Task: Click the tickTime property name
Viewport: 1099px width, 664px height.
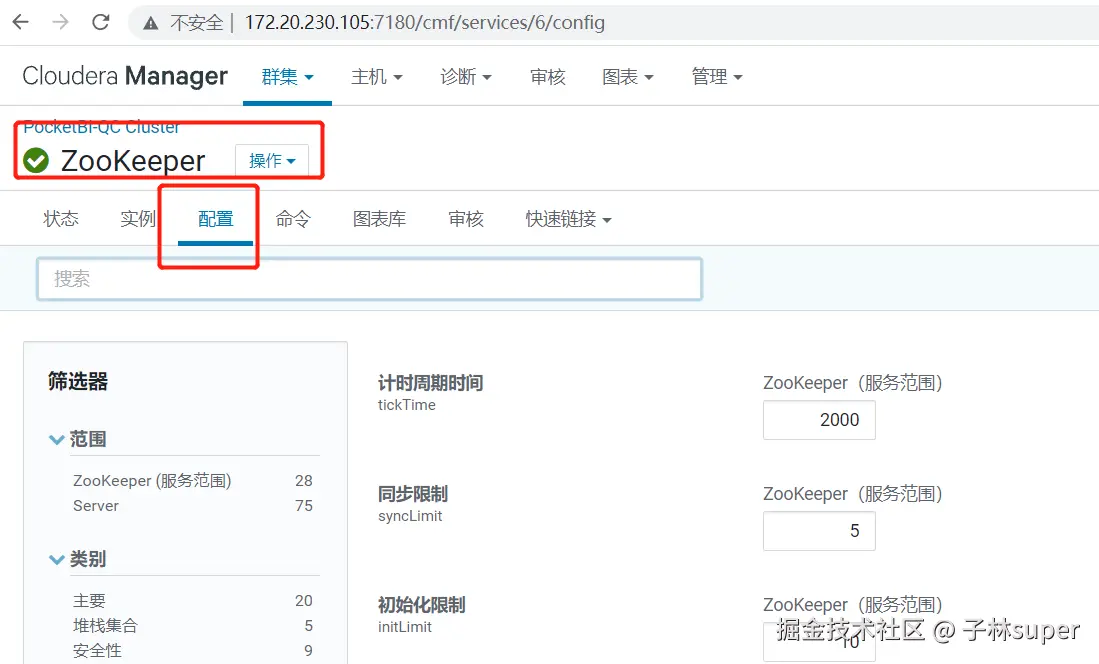Action: 407,405
